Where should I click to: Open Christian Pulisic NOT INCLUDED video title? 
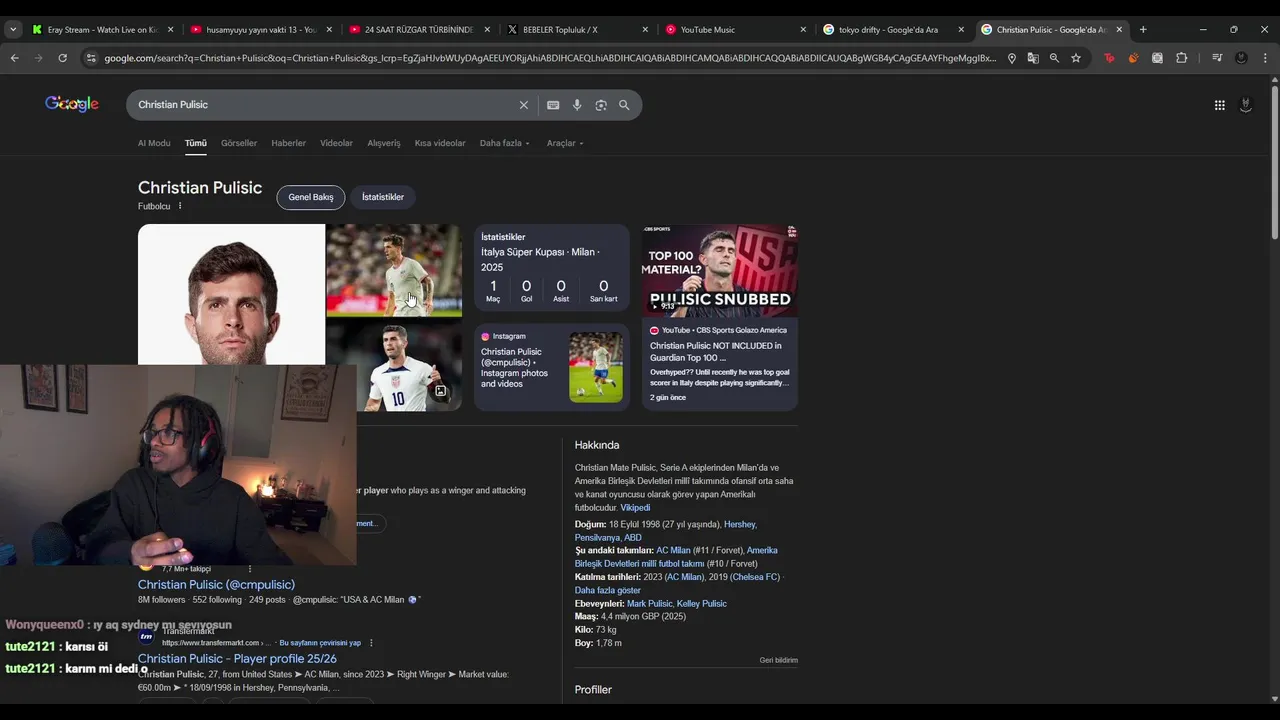point(716,351)
